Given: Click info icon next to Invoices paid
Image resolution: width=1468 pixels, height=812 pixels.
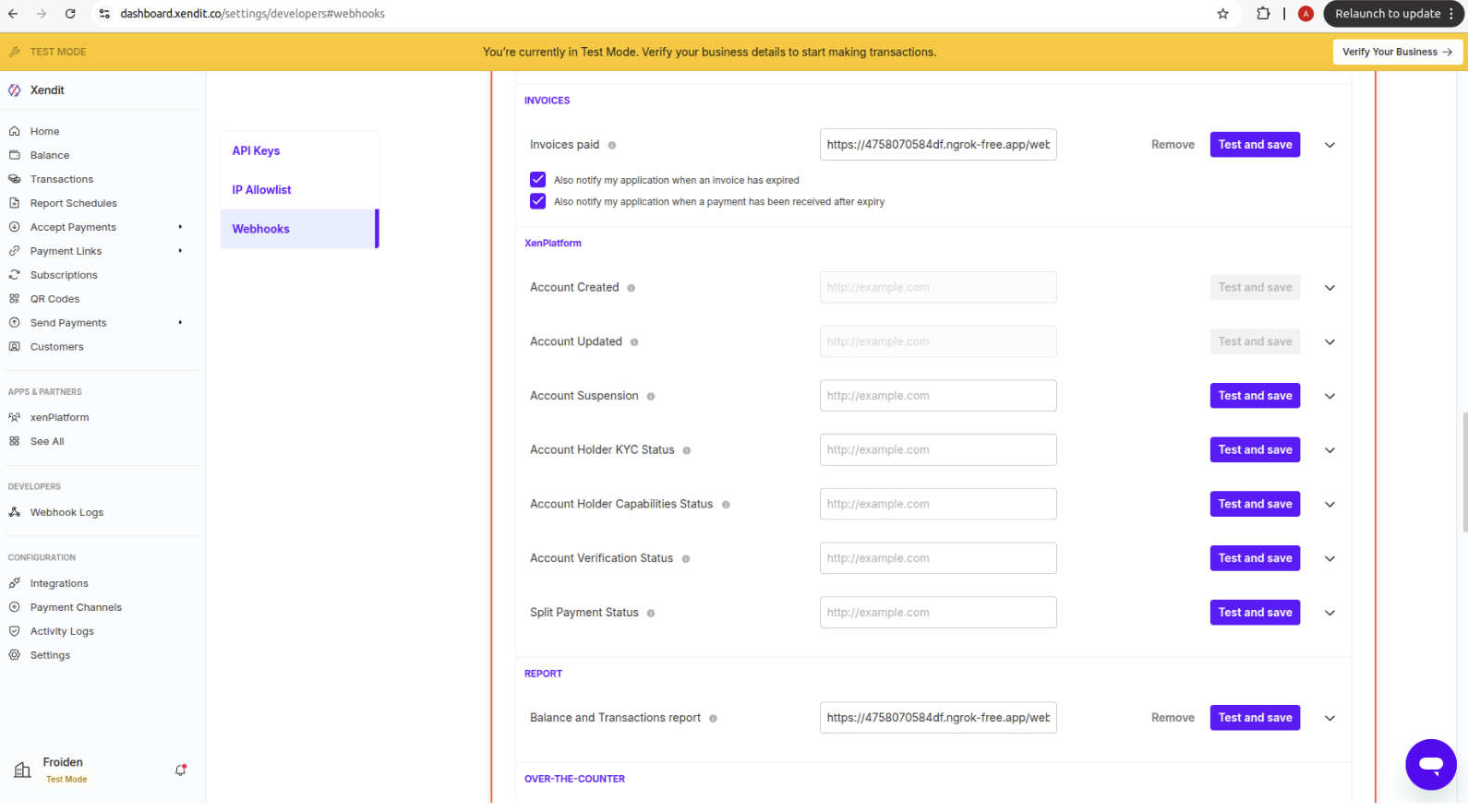Looking at the screenshot, I should click(612, 146).
